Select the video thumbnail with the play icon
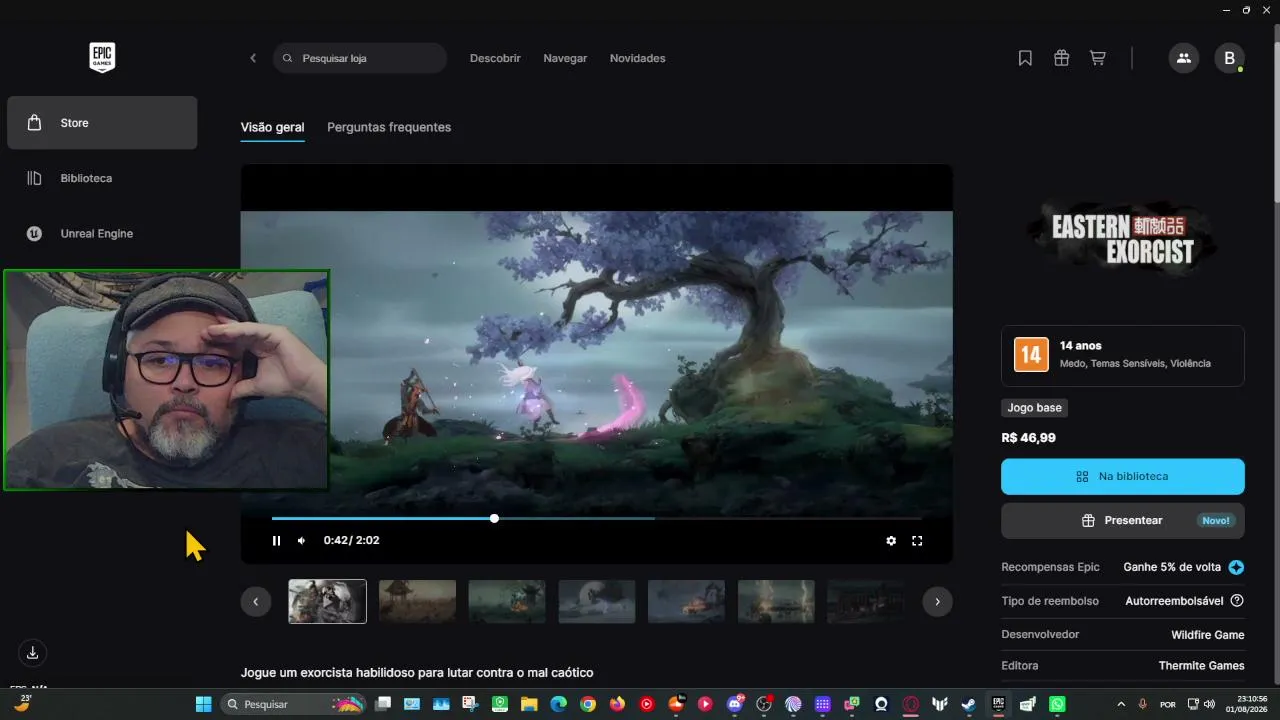Screen dimensions: 1280x720 [328, 601]
